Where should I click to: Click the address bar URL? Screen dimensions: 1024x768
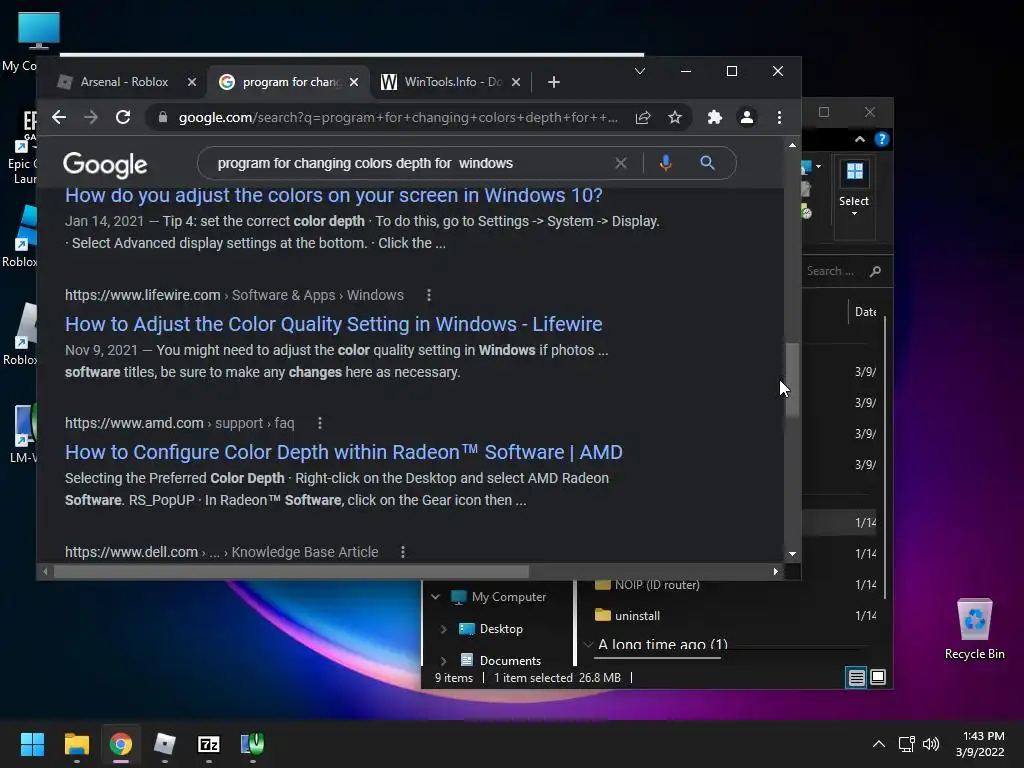click(397, 118)
